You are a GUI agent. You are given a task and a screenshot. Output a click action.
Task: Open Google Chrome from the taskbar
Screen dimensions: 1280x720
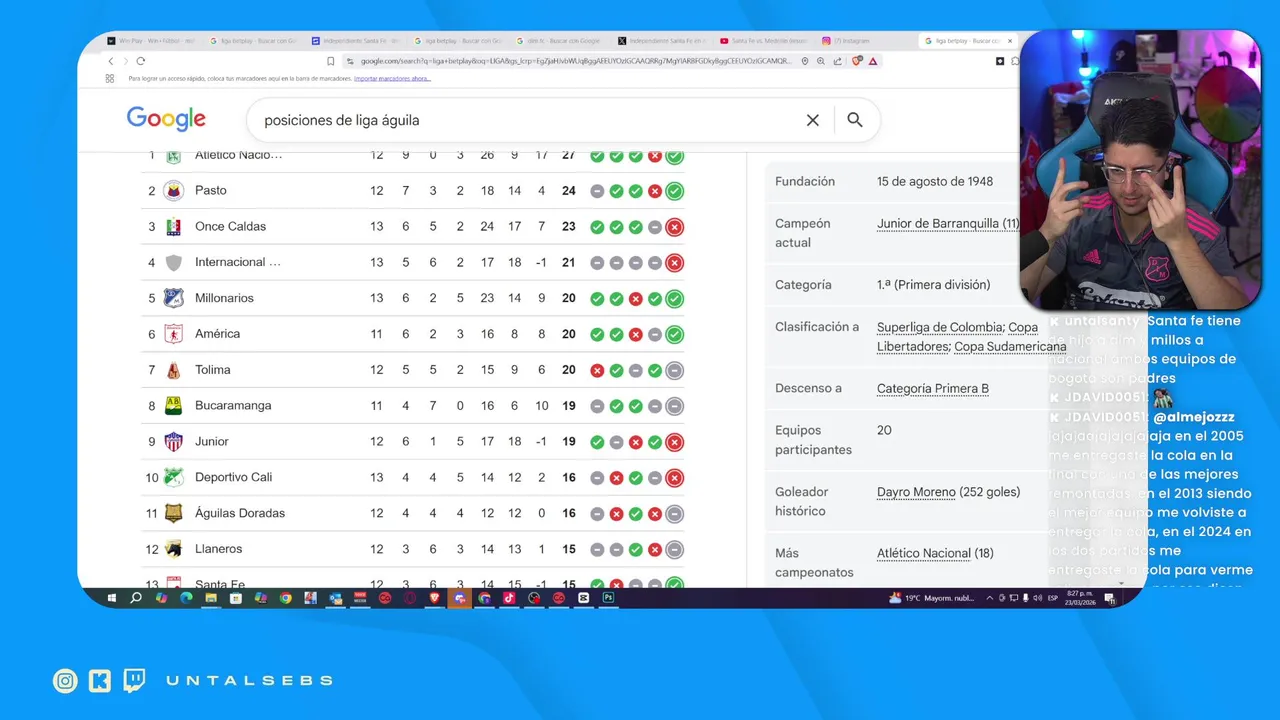coord(286,598)
